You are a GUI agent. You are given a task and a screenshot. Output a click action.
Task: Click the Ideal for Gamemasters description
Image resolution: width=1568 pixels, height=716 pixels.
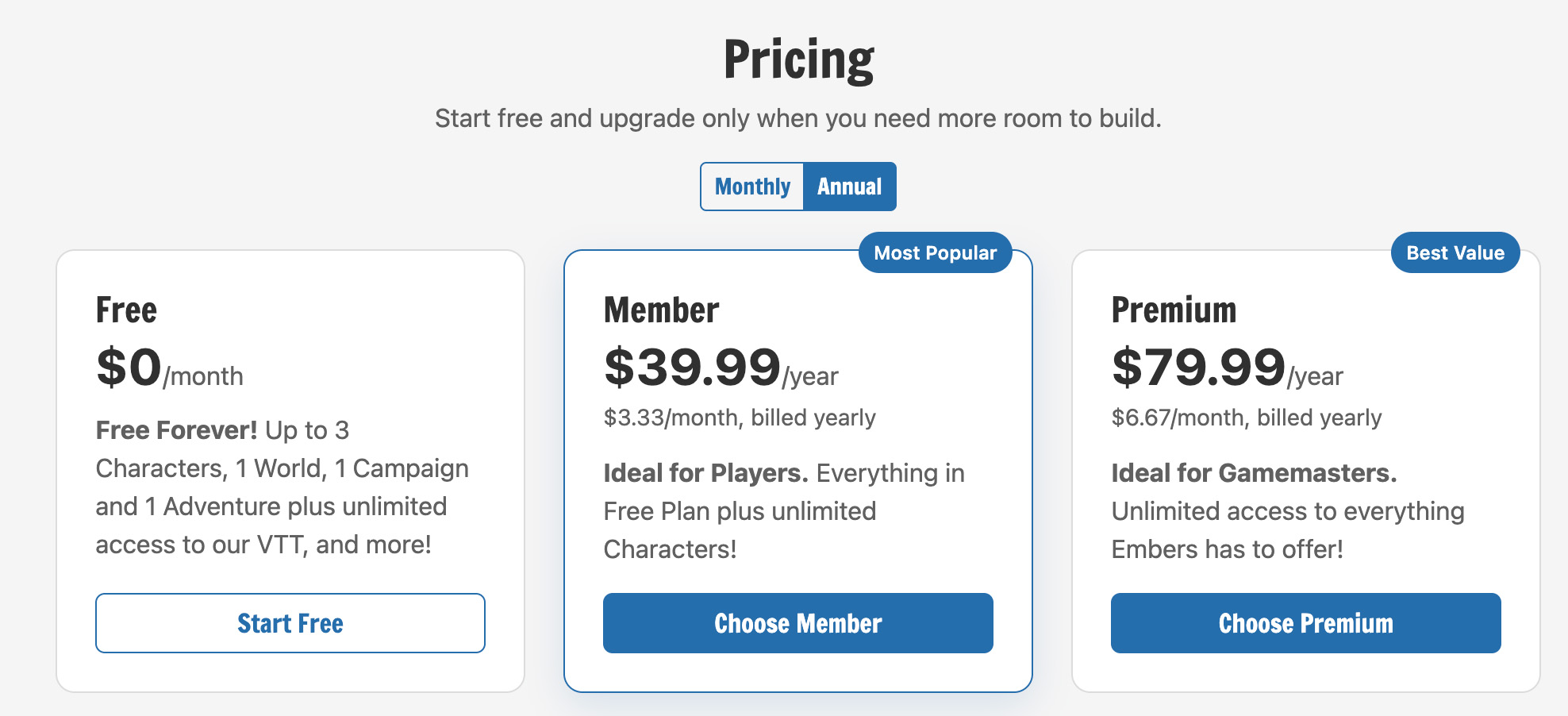(x=1288, y=511)
